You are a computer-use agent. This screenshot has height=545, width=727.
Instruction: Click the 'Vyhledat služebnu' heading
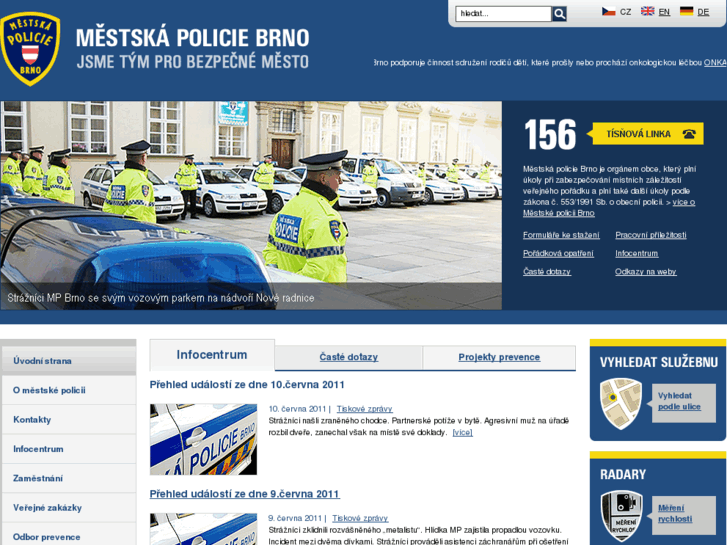[x=658, y=362]
